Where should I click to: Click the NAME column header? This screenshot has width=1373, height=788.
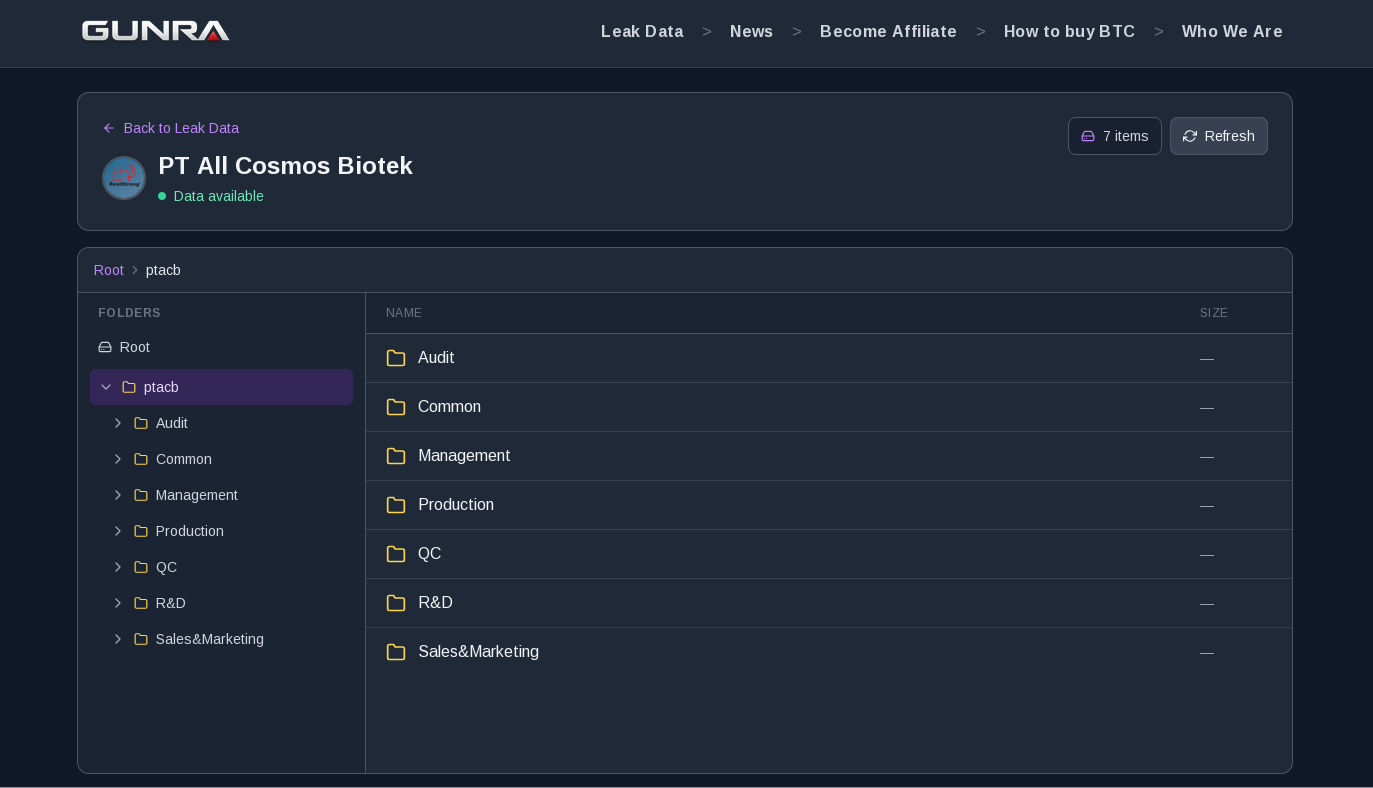click(404, 313)
